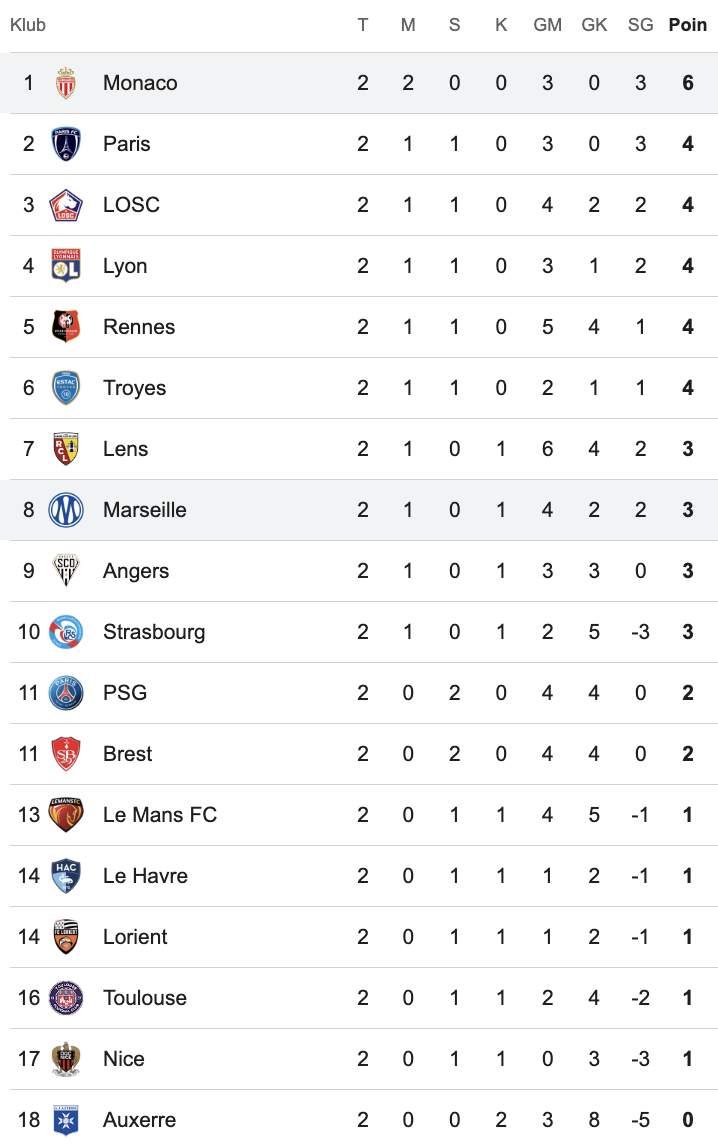Image resolution: width=718 pixels, height=1148 pixels.
Task: Click the Lyon club logo
Action: [66, 266]
